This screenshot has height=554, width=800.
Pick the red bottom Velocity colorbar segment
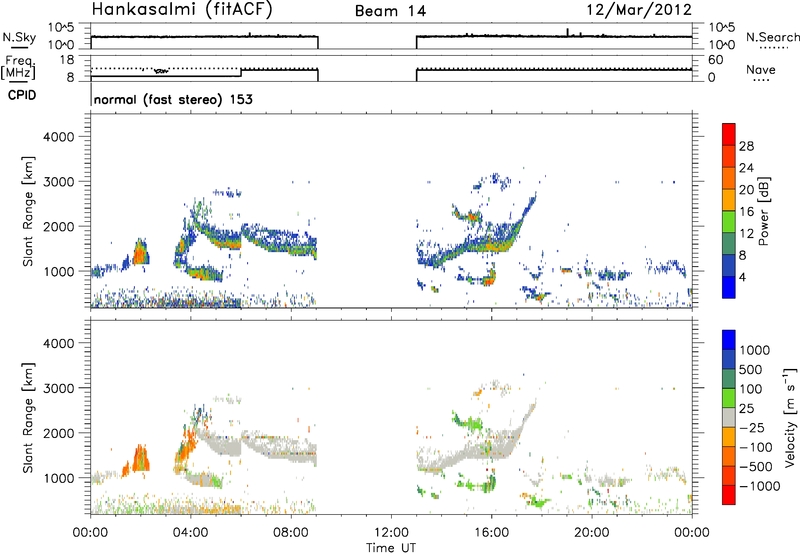729,495
